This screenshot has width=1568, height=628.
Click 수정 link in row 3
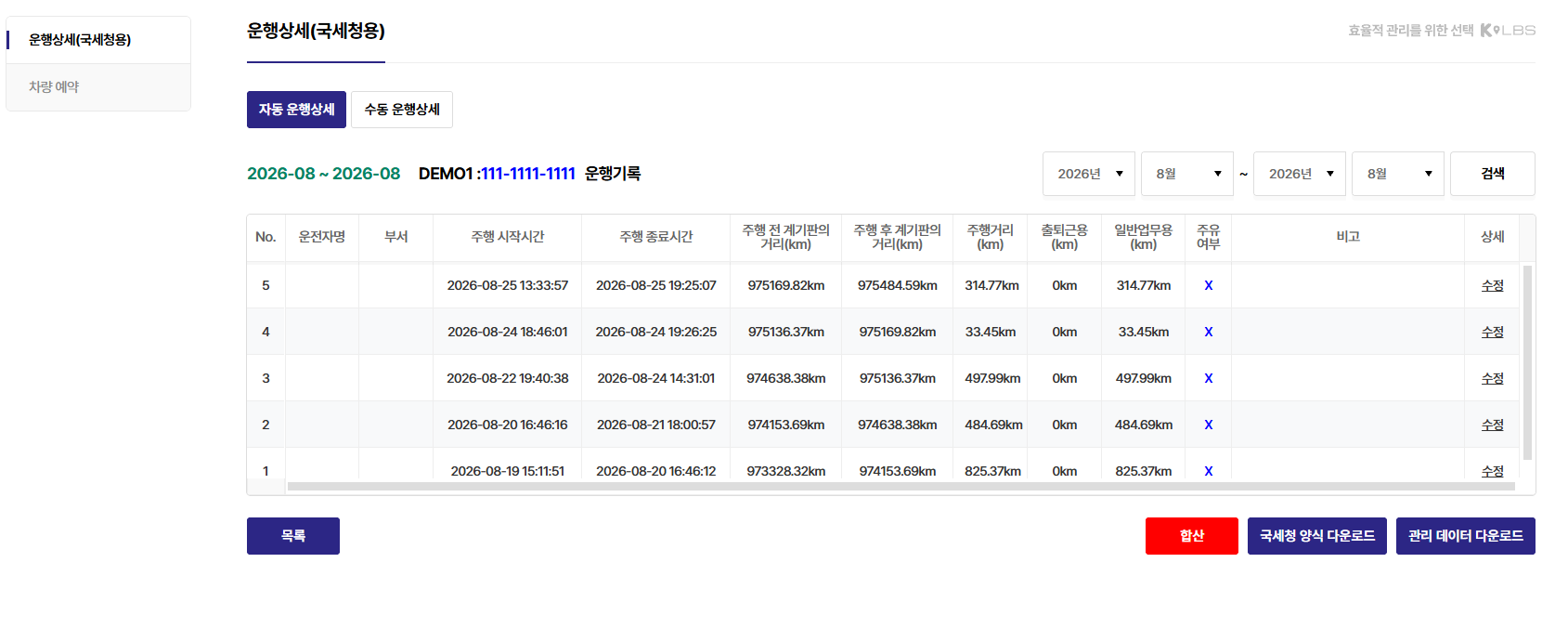tap(1493, 378)
